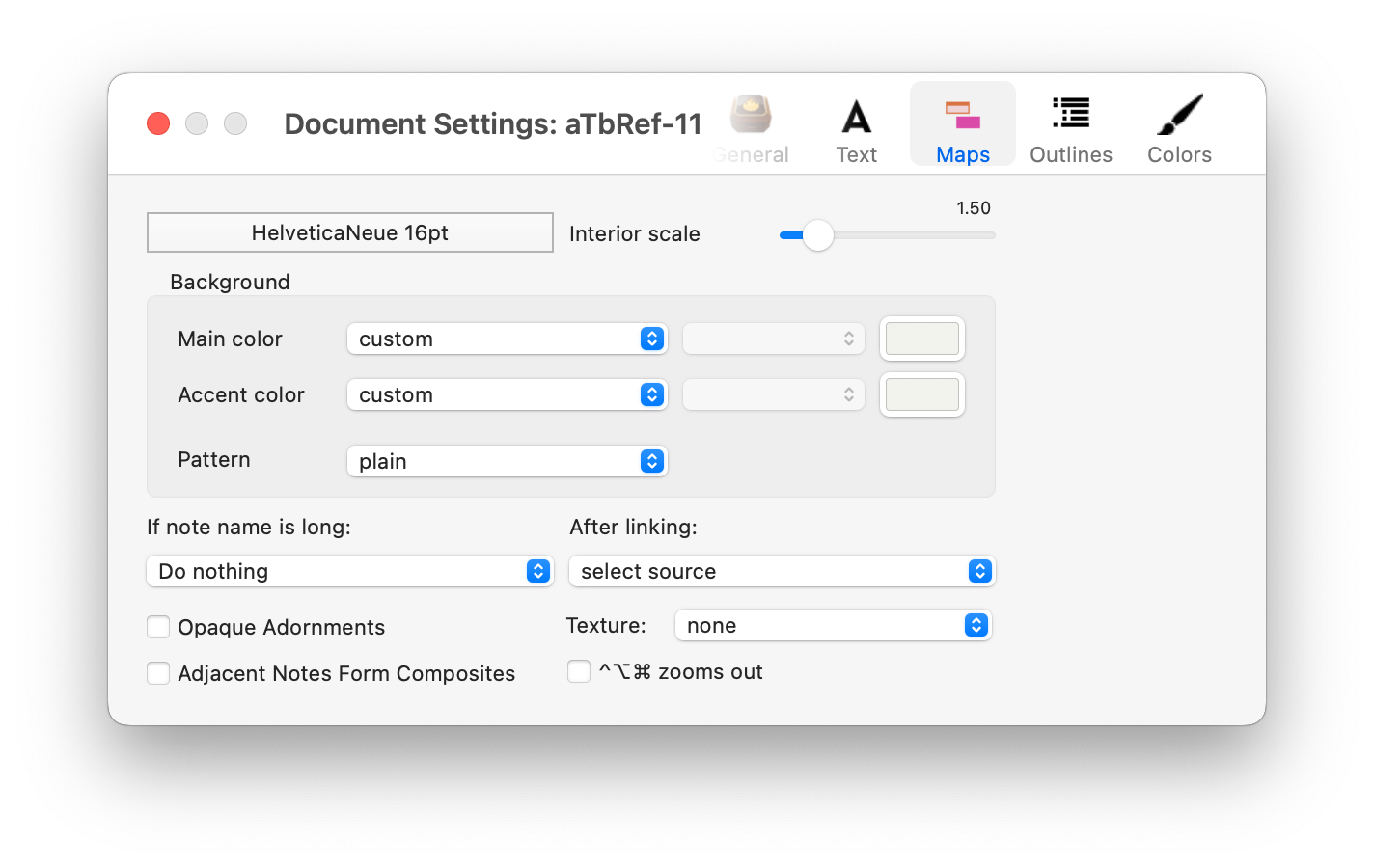
Task: Open the Main color dropdown
Action: 507,339
